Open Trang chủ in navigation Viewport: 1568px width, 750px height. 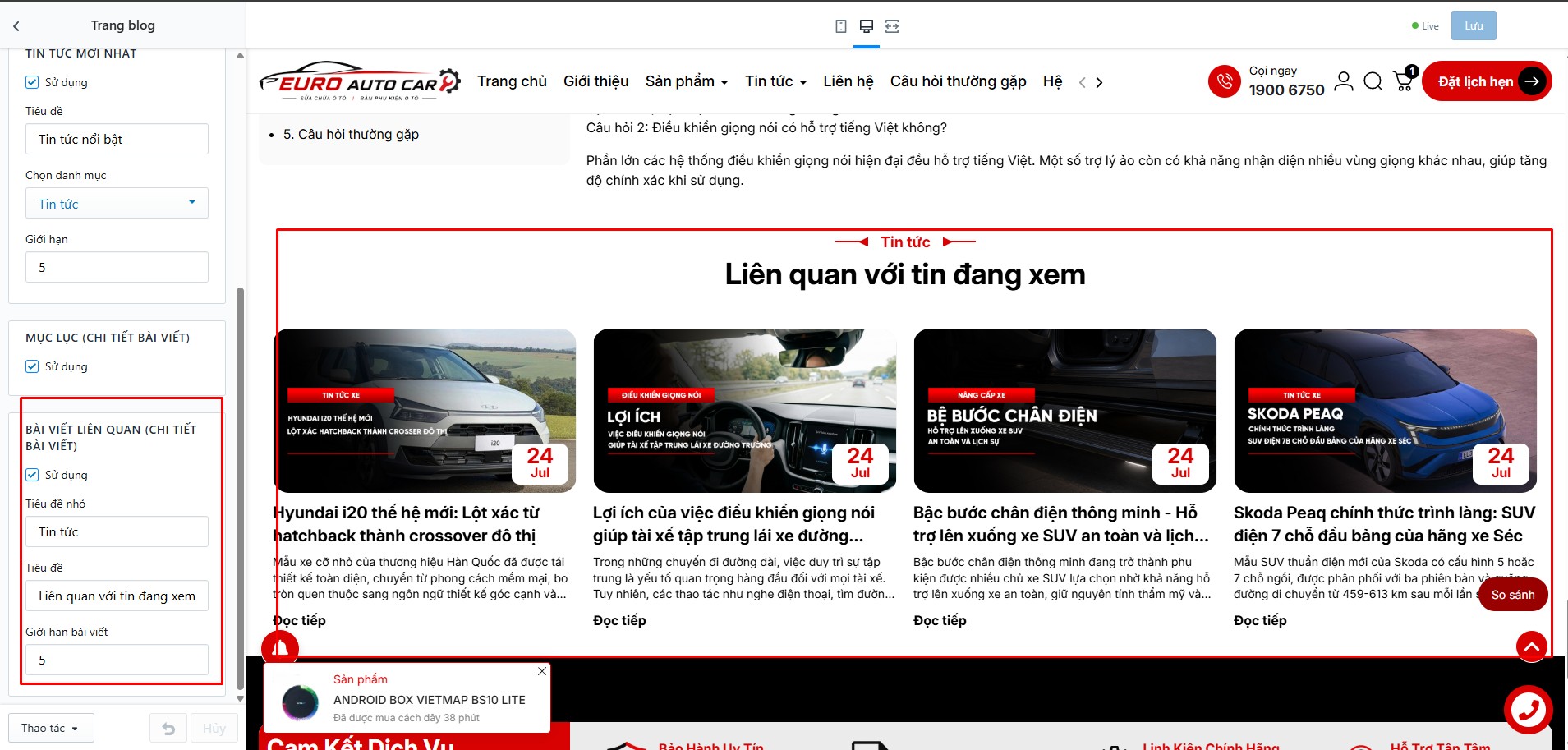tap(512, 81)
